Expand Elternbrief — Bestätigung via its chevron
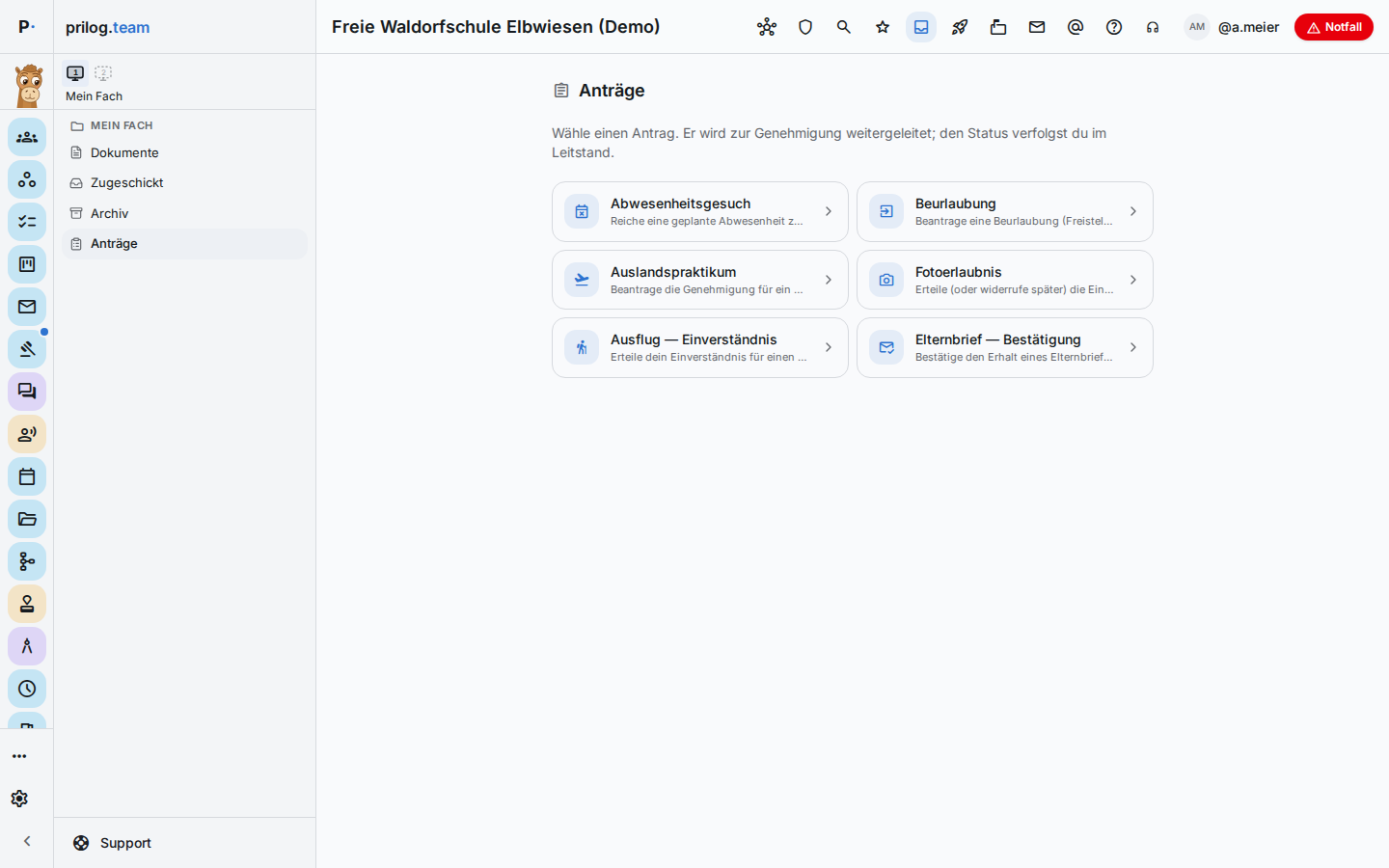This screenshot has height=868, width=1389. (x=1133, y=347)
